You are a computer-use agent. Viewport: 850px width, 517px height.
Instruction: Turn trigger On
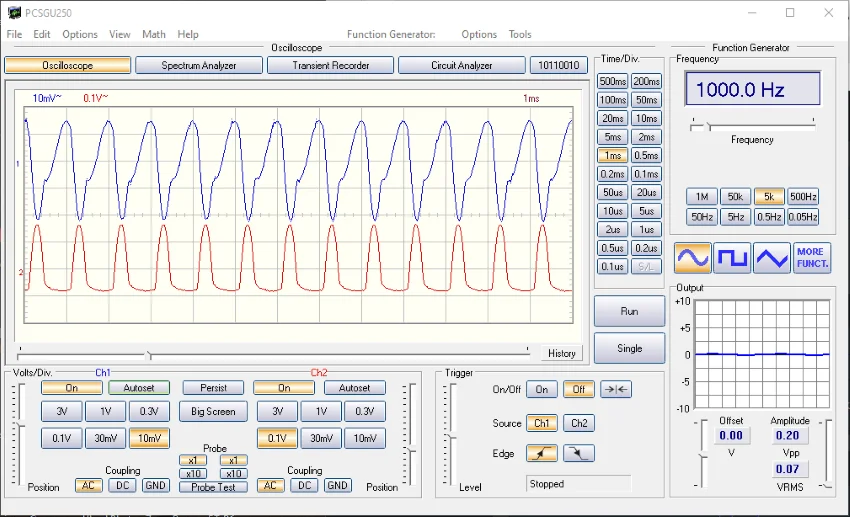(541, 390)
